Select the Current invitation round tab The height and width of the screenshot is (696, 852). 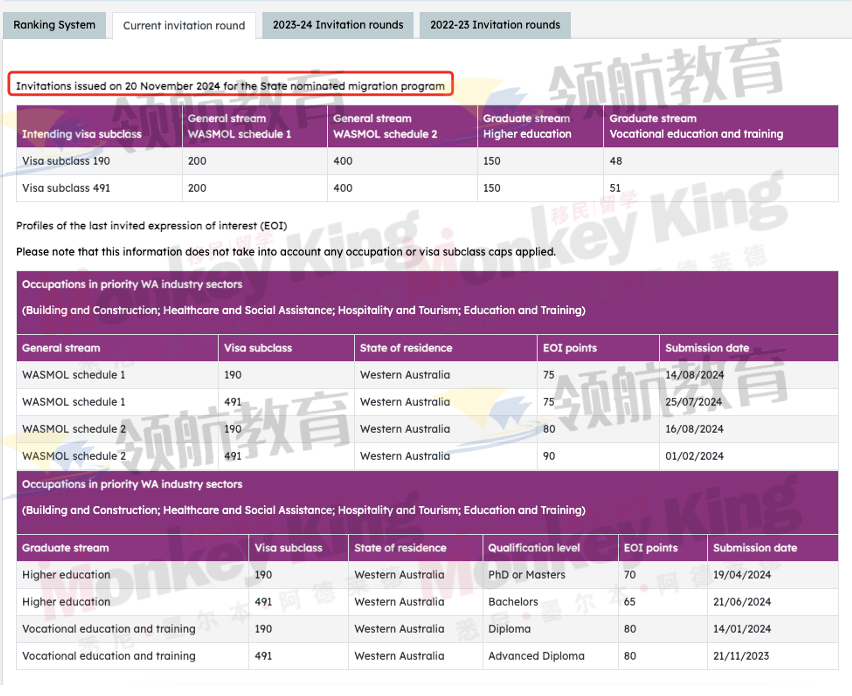point(184,26)
